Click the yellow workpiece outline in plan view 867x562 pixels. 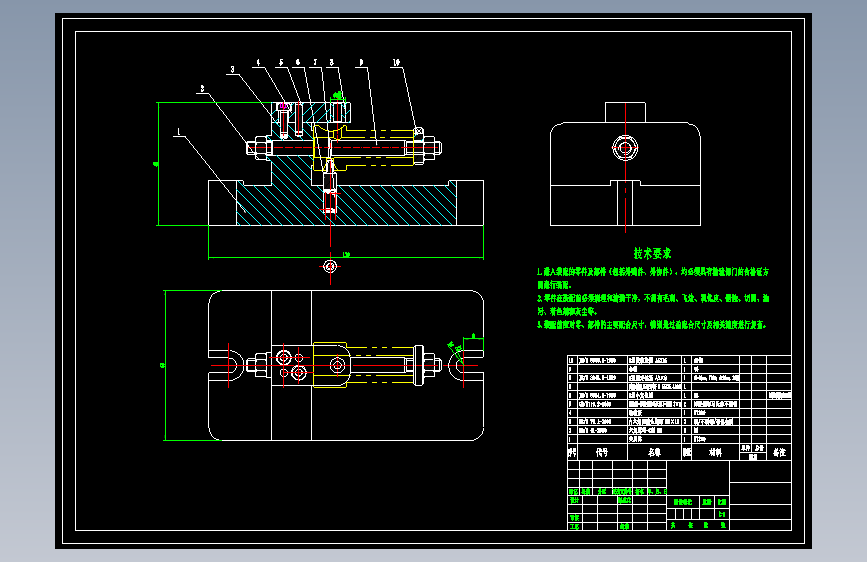click(x=363, y=365)
